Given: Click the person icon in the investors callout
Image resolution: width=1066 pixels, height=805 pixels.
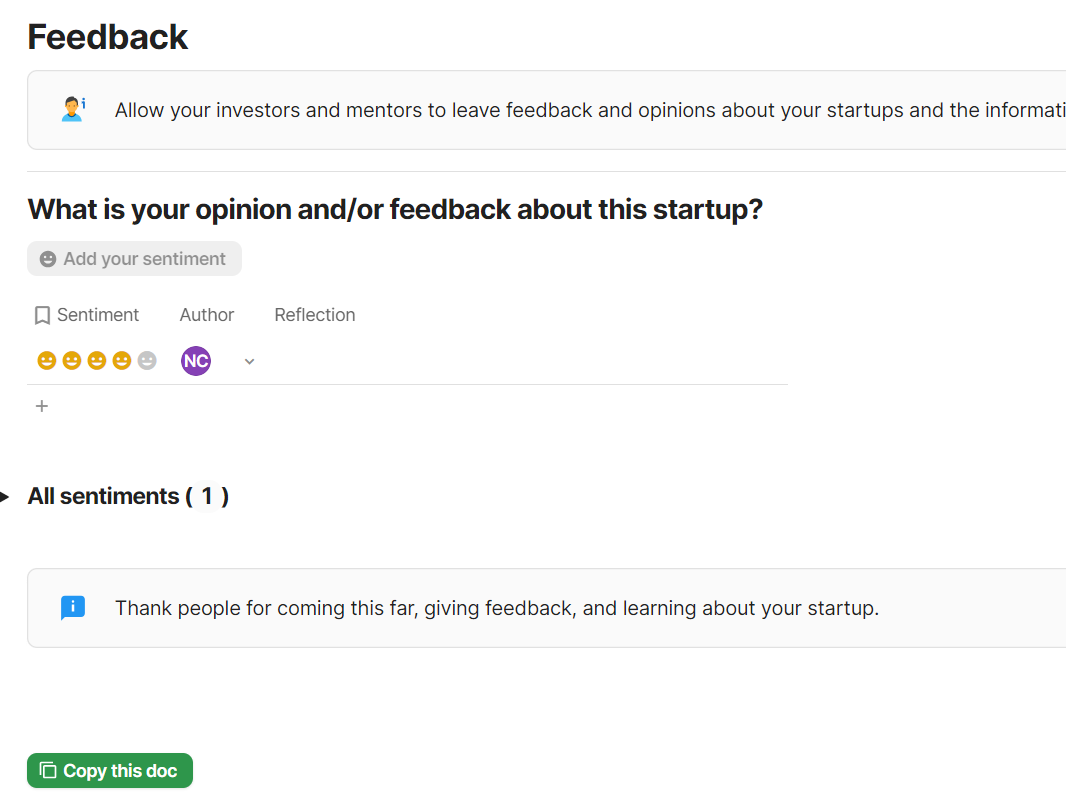Looking at the screenshot, I should [73, 109].
